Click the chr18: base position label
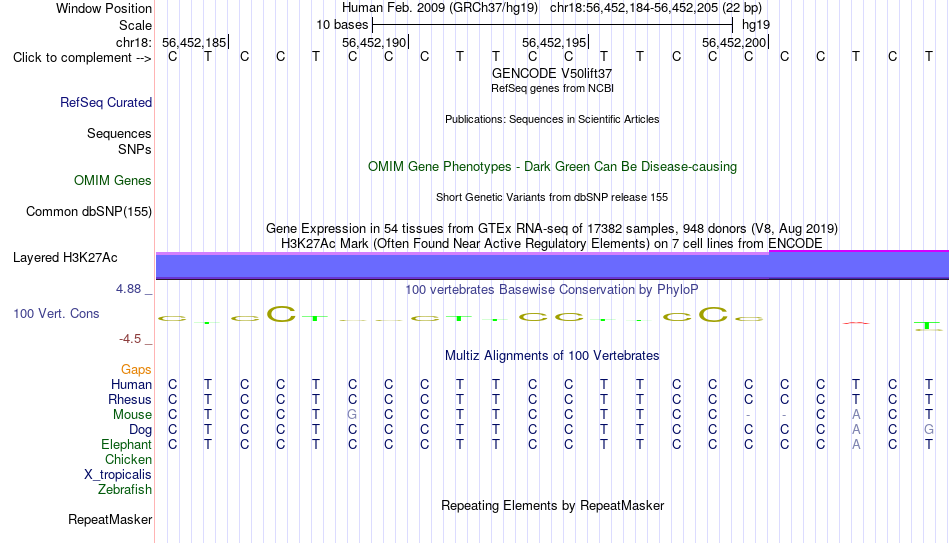This screenshot has height=543, width=950. click(x=133, y=42)
